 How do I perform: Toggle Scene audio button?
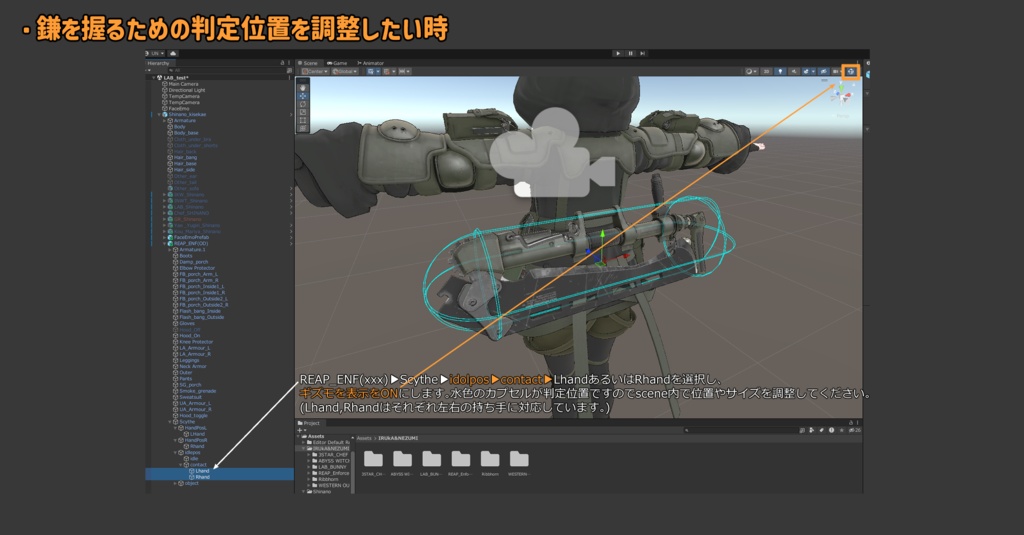793,71
